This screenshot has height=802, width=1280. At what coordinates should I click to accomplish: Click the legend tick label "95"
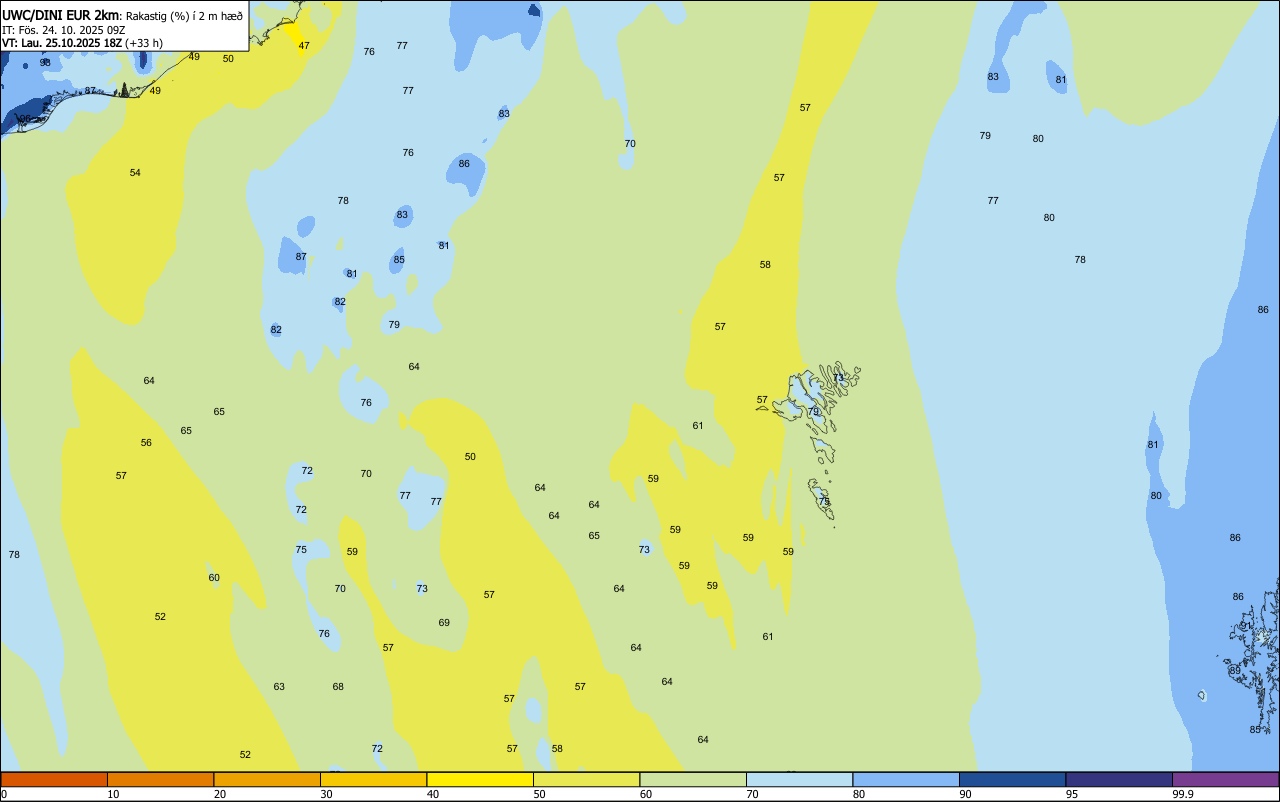[1072, 794]
